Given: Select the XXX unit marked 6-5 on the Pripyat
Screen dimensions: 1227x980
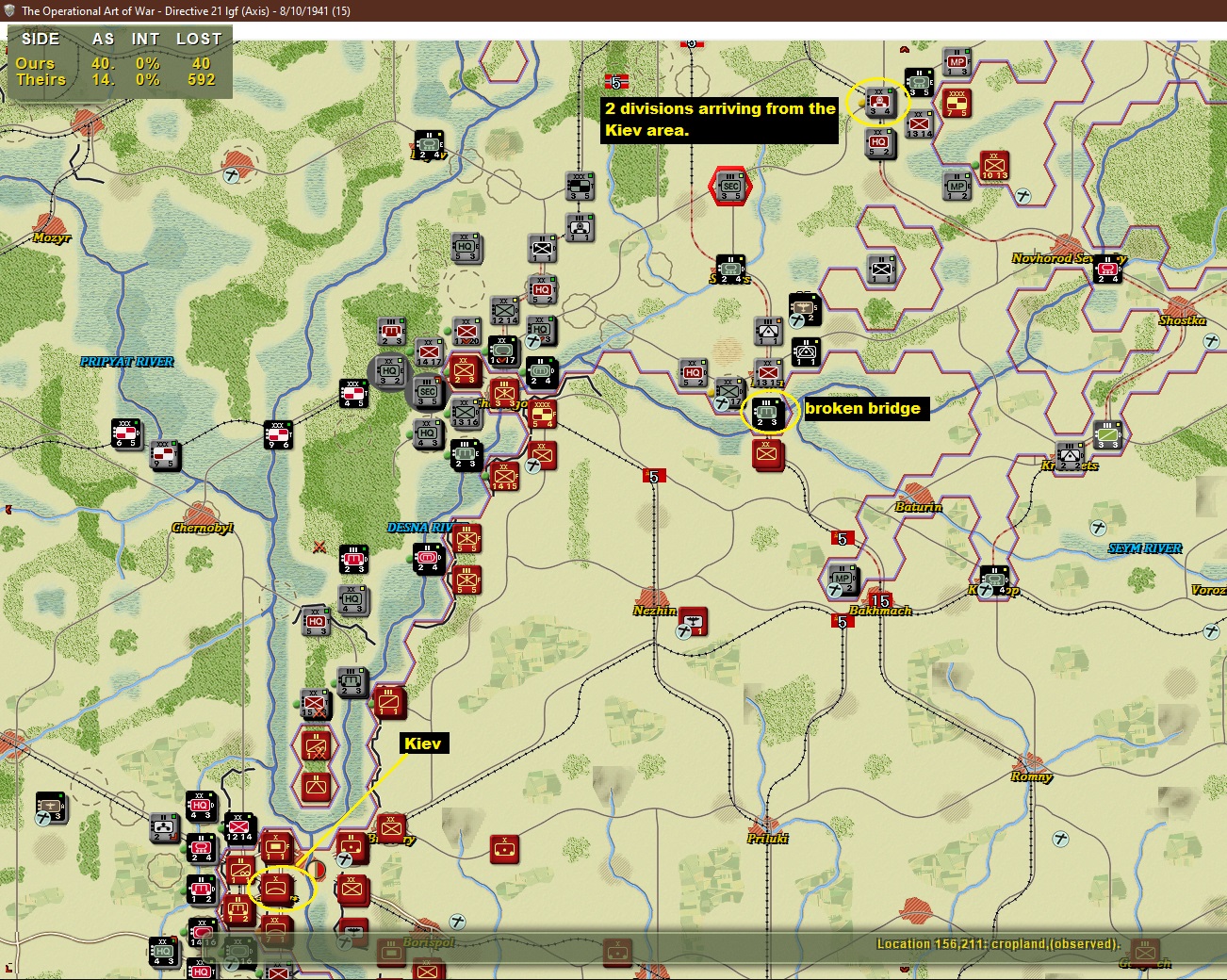Looking at the screenshot, I should point(126,433).
